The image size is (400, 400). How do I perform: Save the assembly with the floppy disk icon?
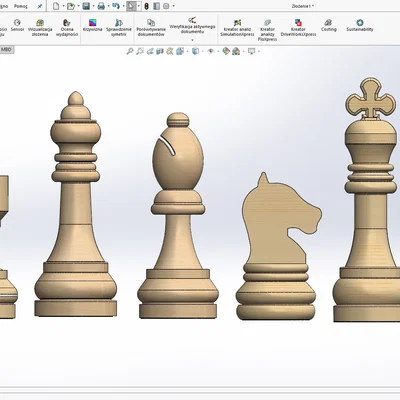tap(86, 6)
